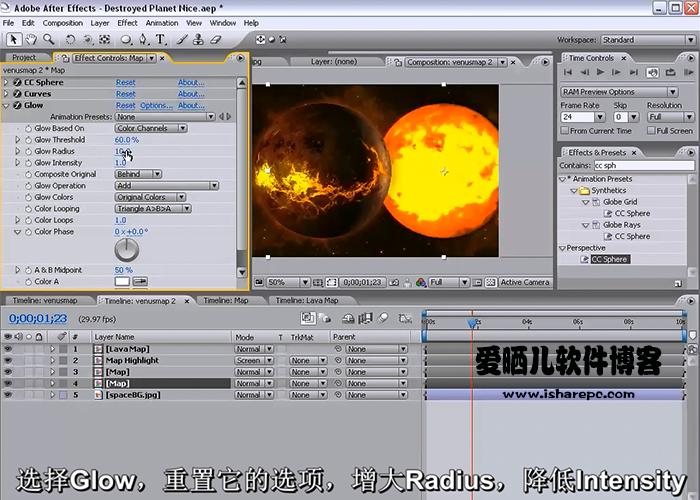Jump to first frame in Time Controls
700x500 pixels.
(568, 72)
